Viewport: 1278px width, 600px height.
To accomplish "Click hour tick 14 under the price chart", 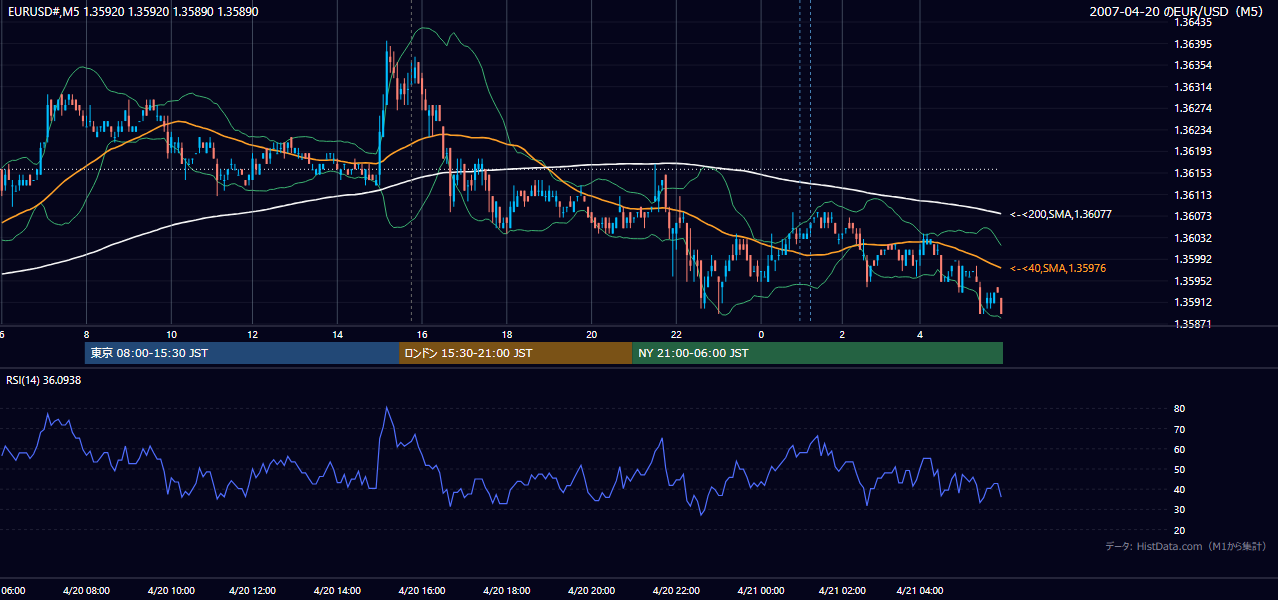I will [x=337, y=334].
